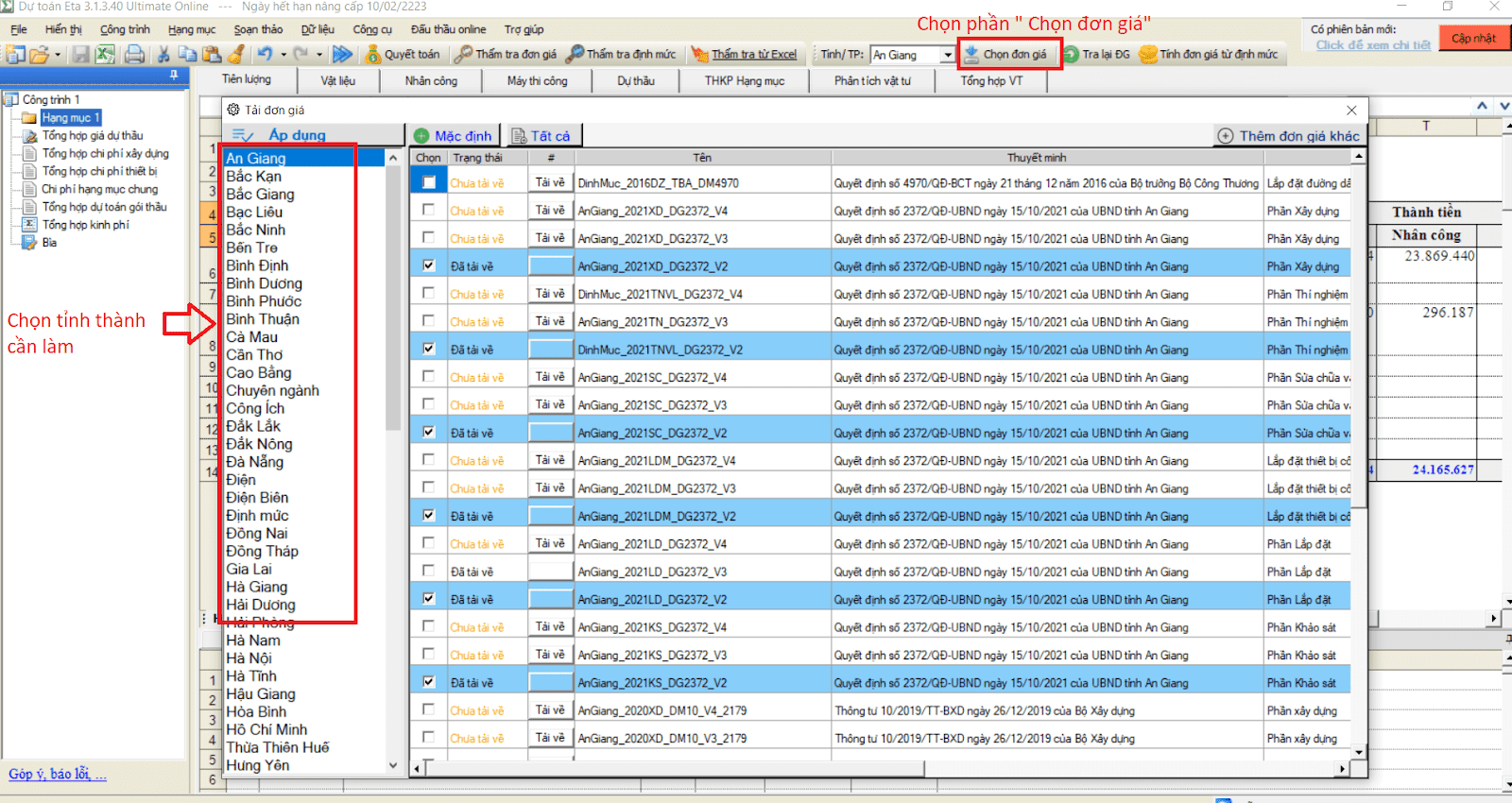The width and height of the screenshot is (1512, 803).
Task: Click the scissors cut icon
Action: (163, 55)
